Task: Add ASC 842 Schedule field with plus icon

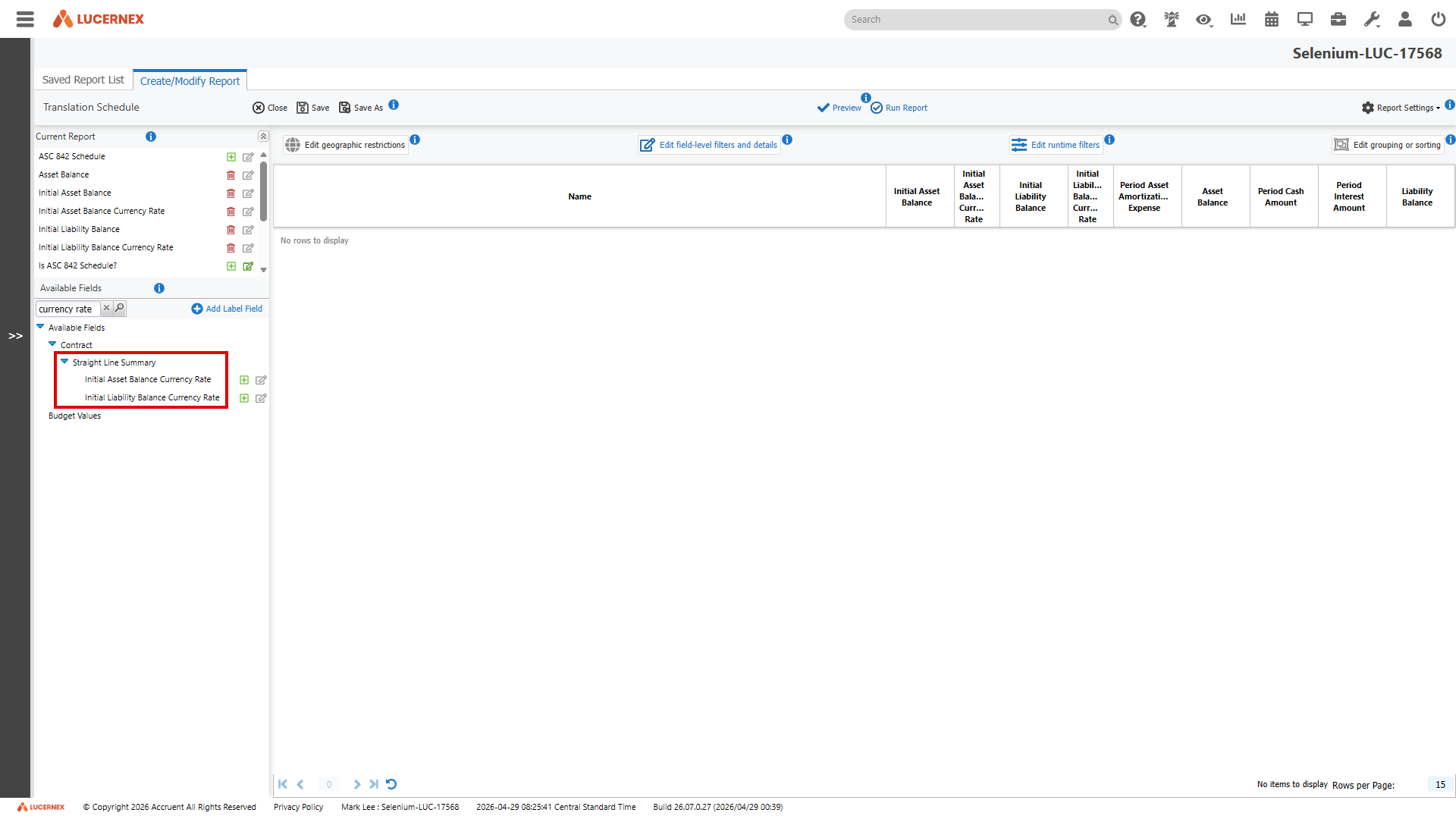Action: pyautogui.click(x=231, y=157)
